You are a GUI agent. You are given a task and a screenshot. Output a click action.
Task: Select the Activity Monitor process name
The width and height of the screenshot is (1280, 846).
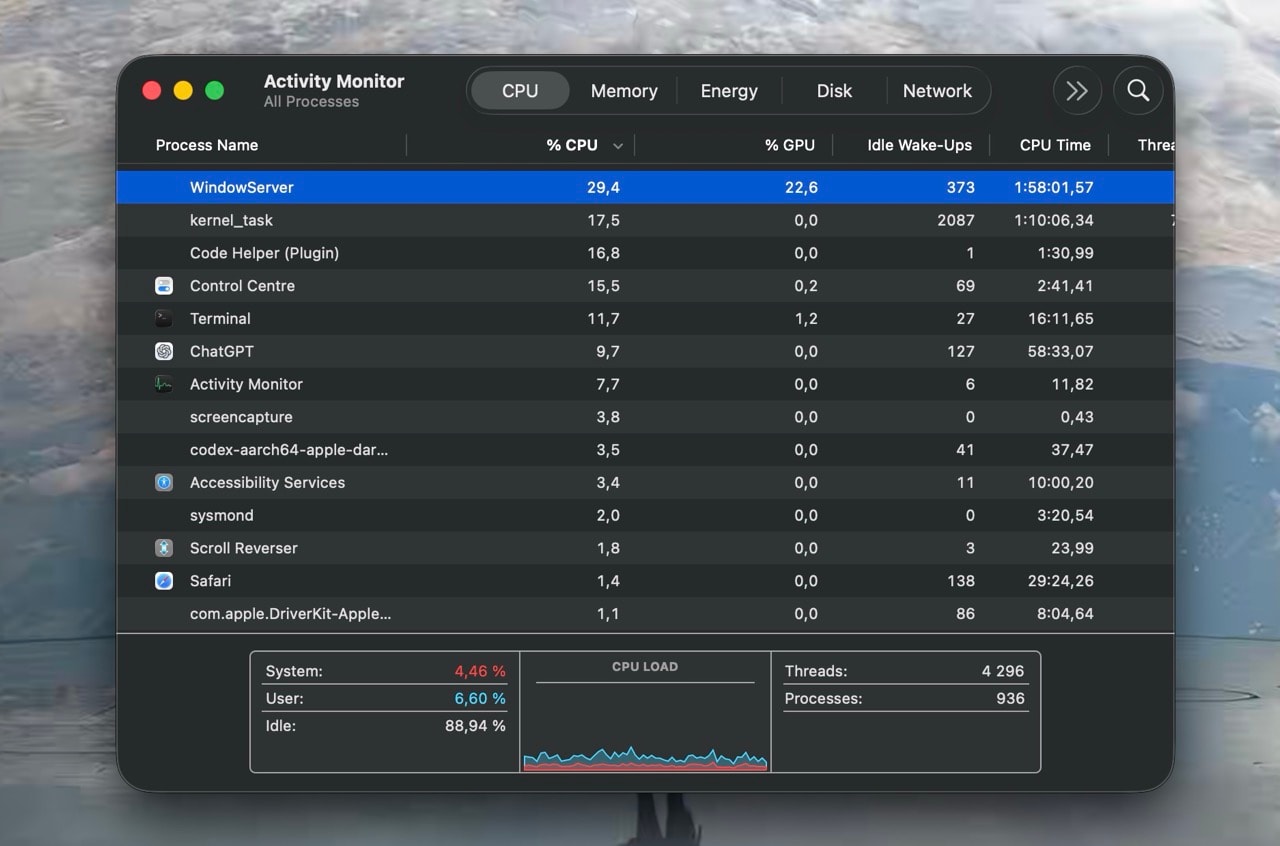tap(246, 384)
